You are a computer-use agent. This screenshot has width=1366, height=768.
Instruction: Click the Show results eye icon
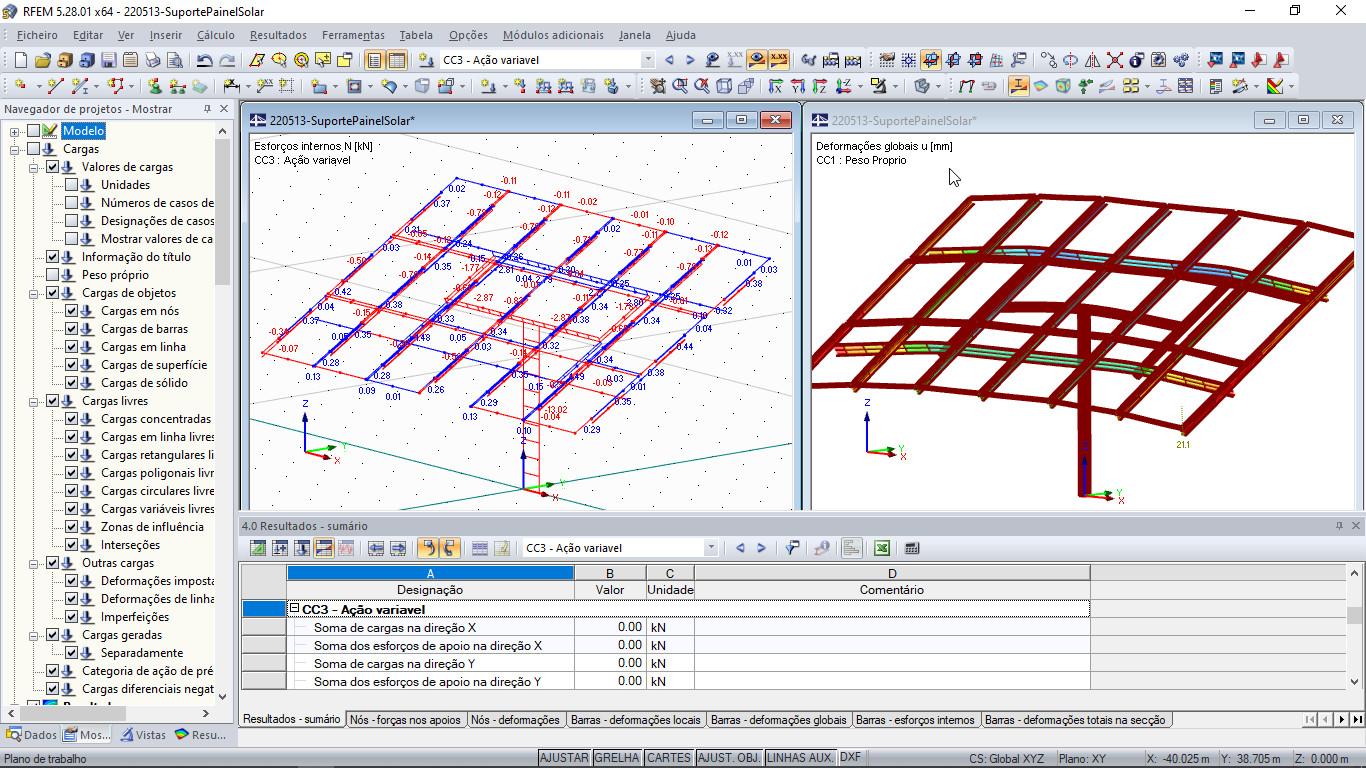(x=756, y=59)
